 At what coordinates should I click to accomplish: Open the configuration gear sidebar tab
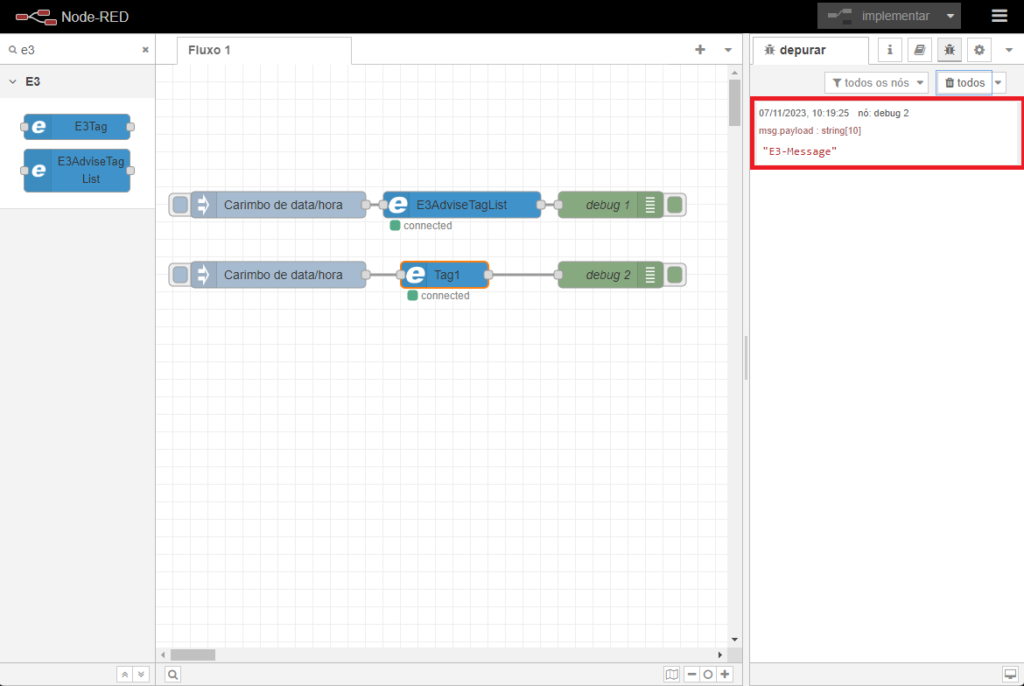979,49
